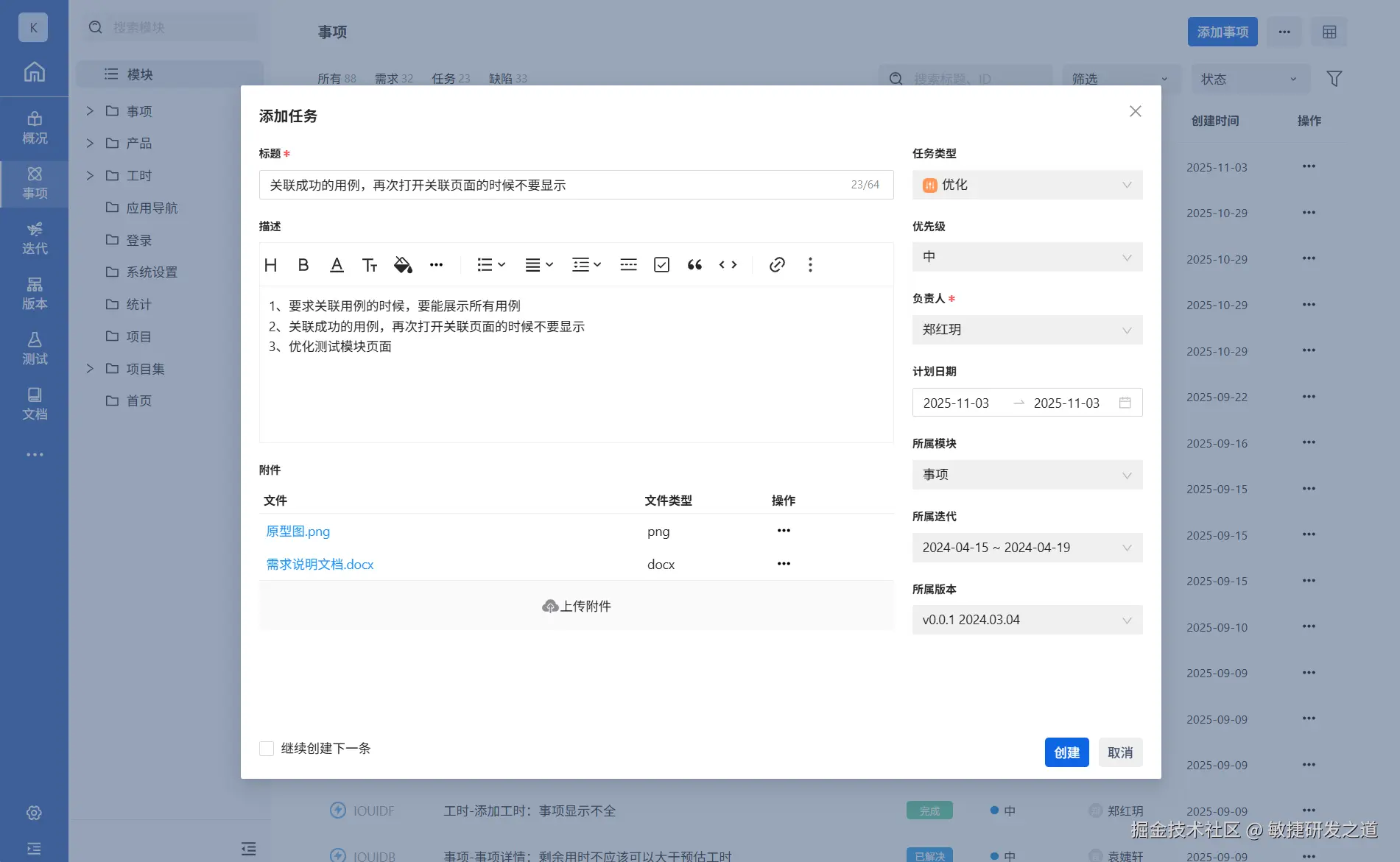Close the 添加任务 dialog

click(1136, 111)
